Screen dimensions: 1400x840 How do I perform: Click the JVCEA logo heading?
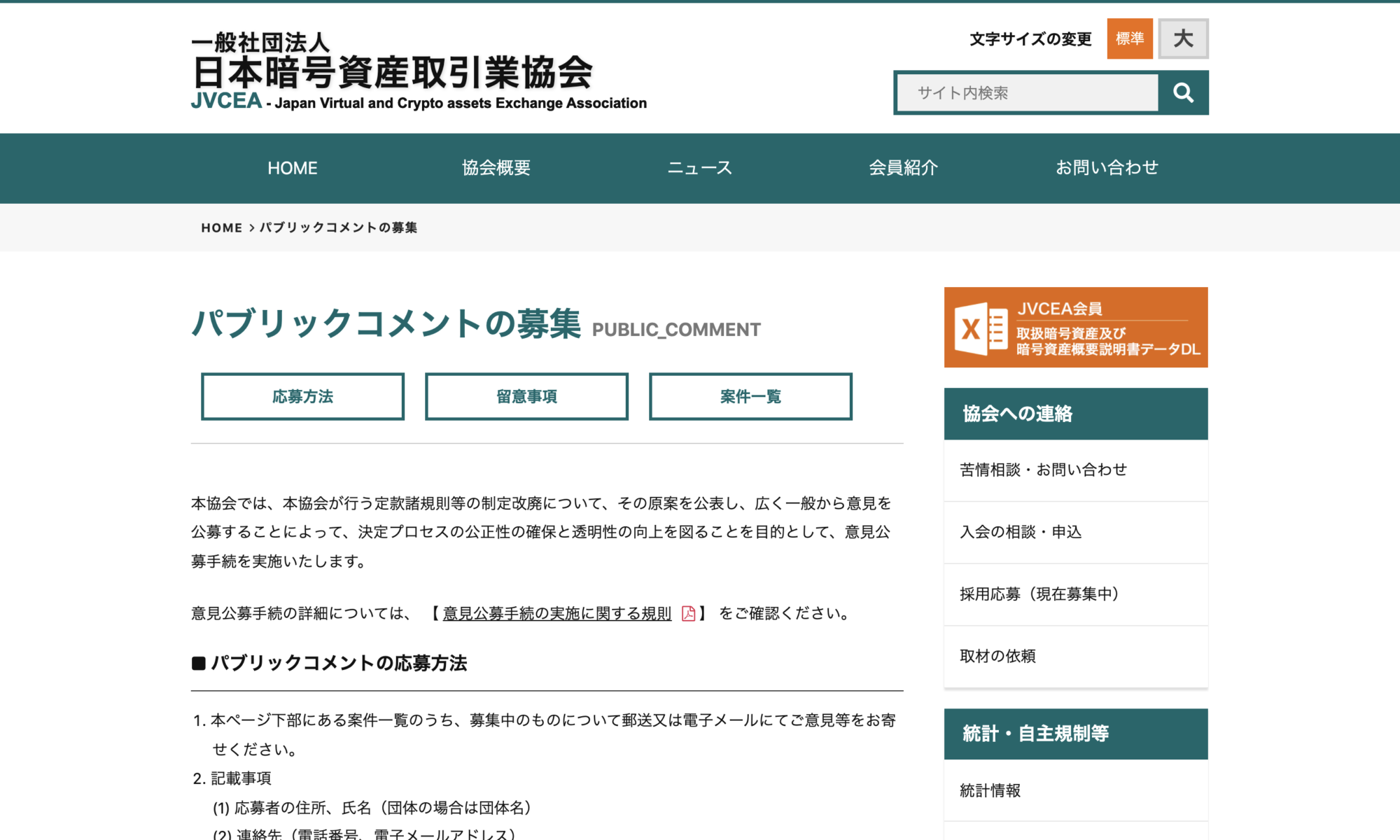pyautogui.click(x=392, y=70)
